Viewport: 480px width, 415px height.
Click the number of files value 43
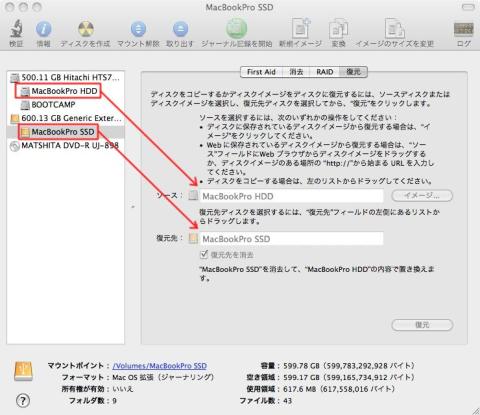(287, 401)
